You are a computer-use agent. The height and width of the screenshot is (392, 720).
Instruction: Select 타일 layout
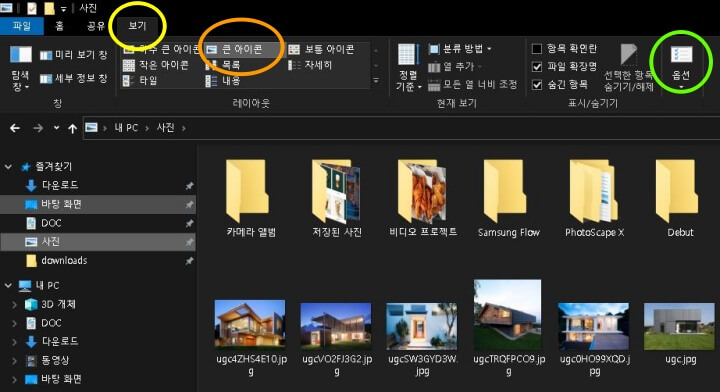(141, 81)
